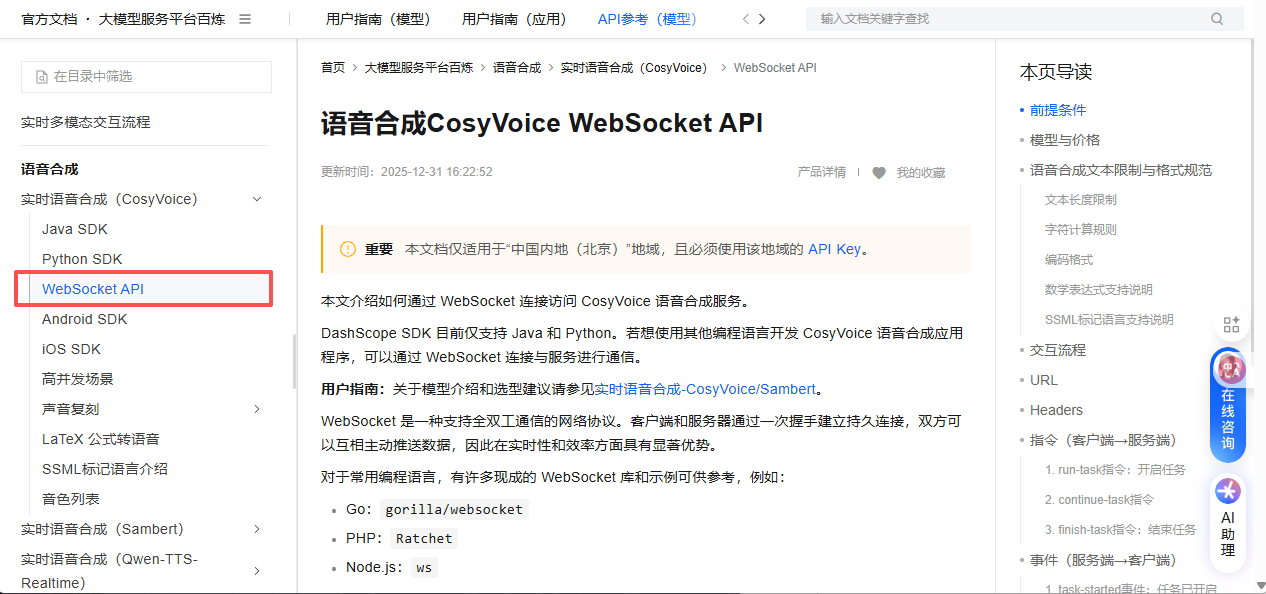
Task: Open the hamburger menu beside 大模型服务平台百炼
Action: [x=245, y=19]
